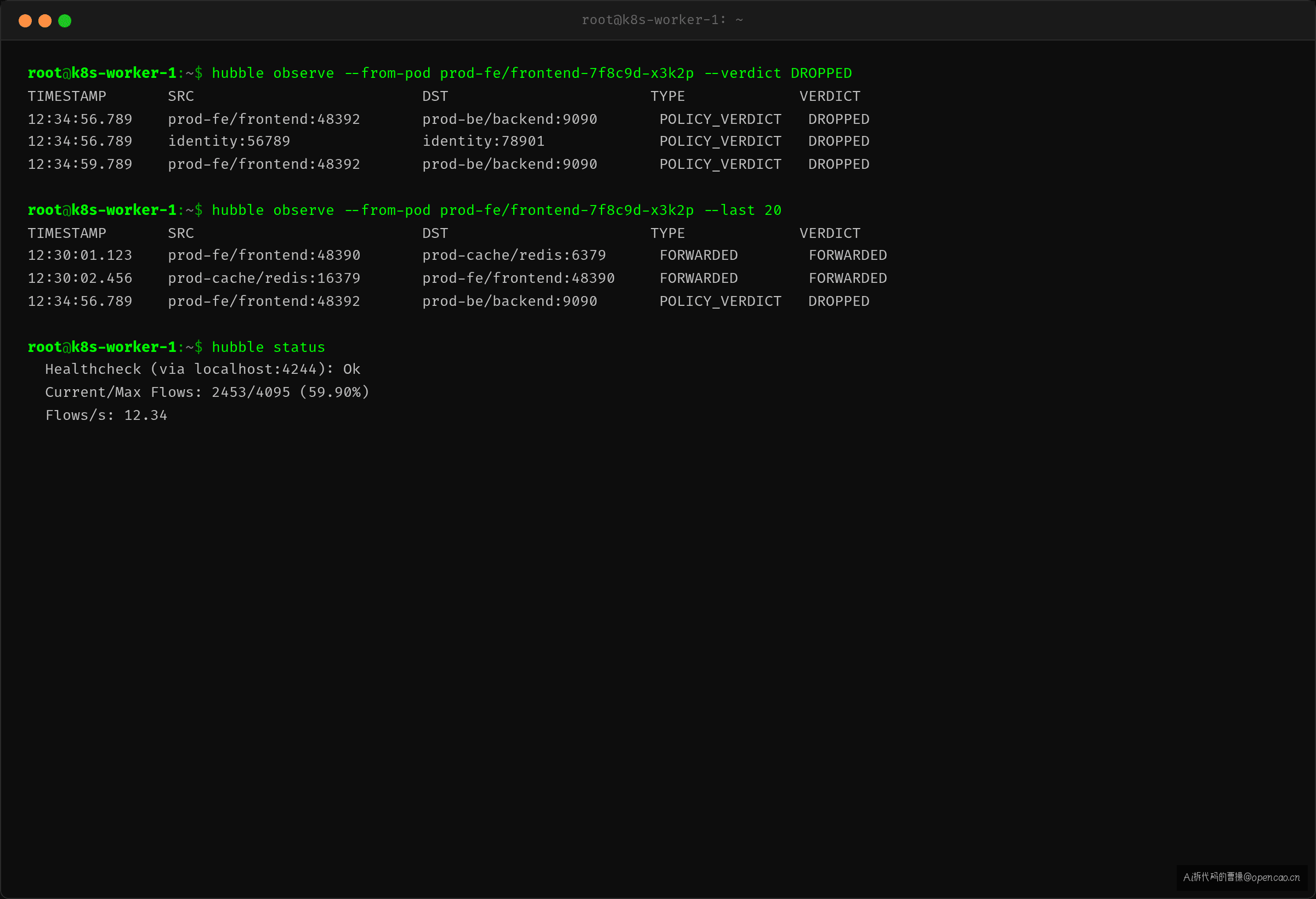Click the red close window button
This screenshot has width=1316, height=899.
(25, 21)
